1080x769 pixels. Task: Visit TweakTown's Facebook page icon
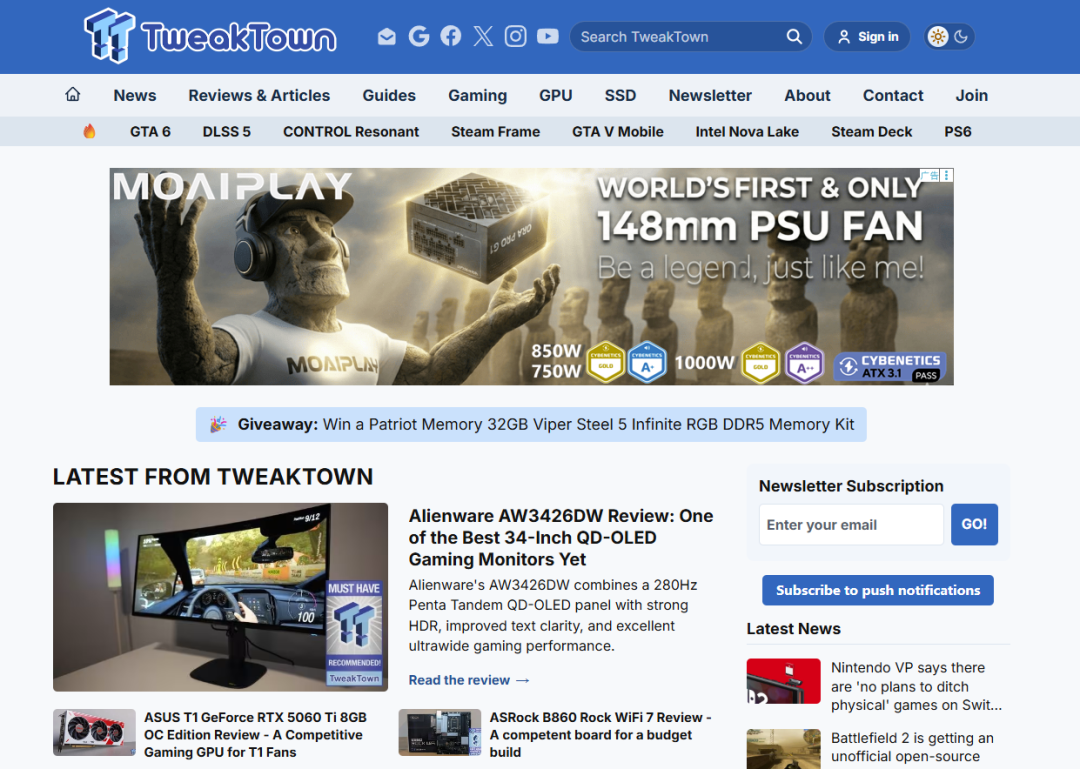(x=451, y=37)
